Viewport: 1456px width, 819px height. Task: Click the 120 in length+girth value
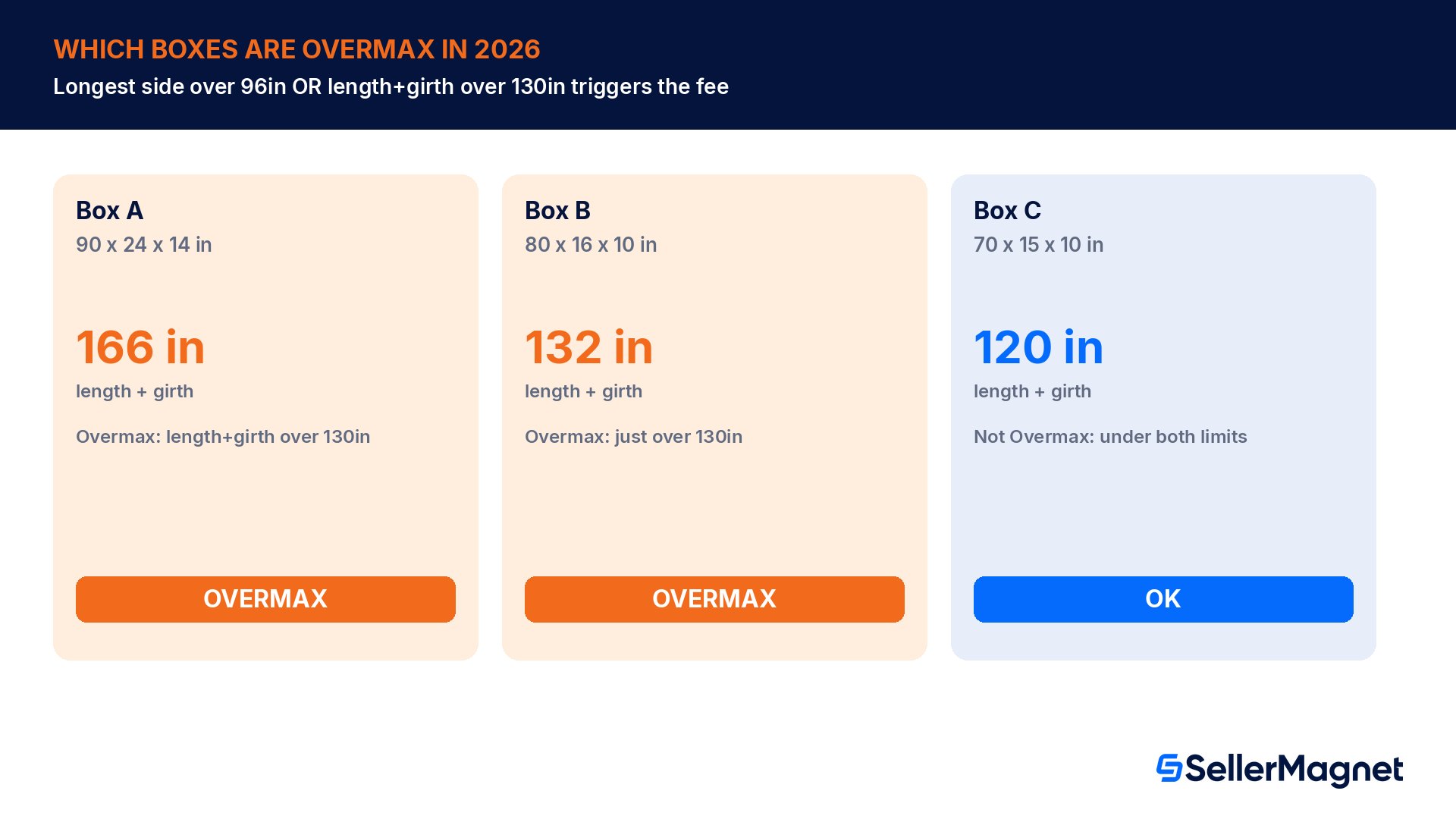pos(1038,347)
